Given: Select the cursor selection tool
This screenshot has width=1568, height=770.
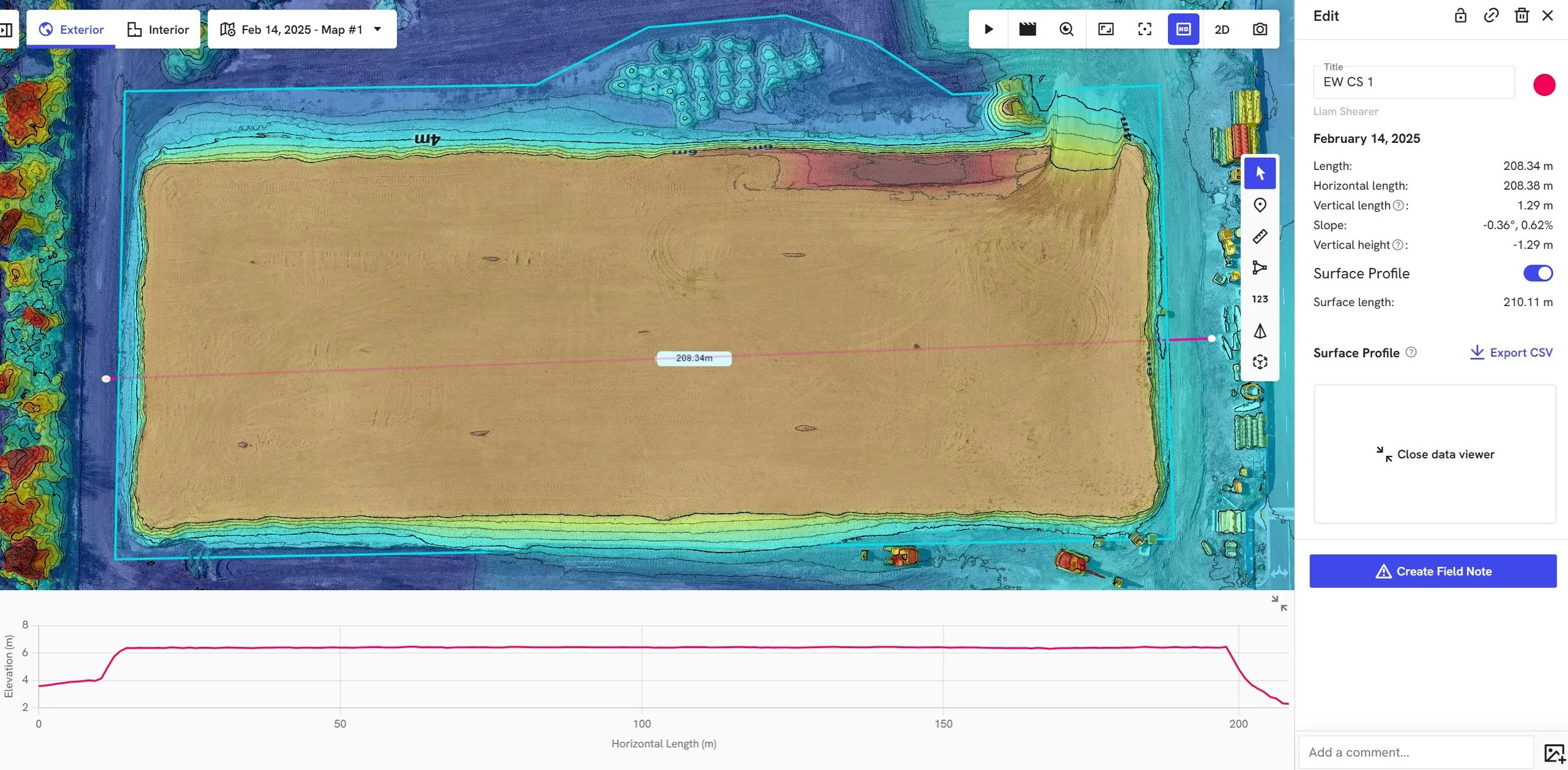Looking at the screenshot, I should coord(1259,173).
